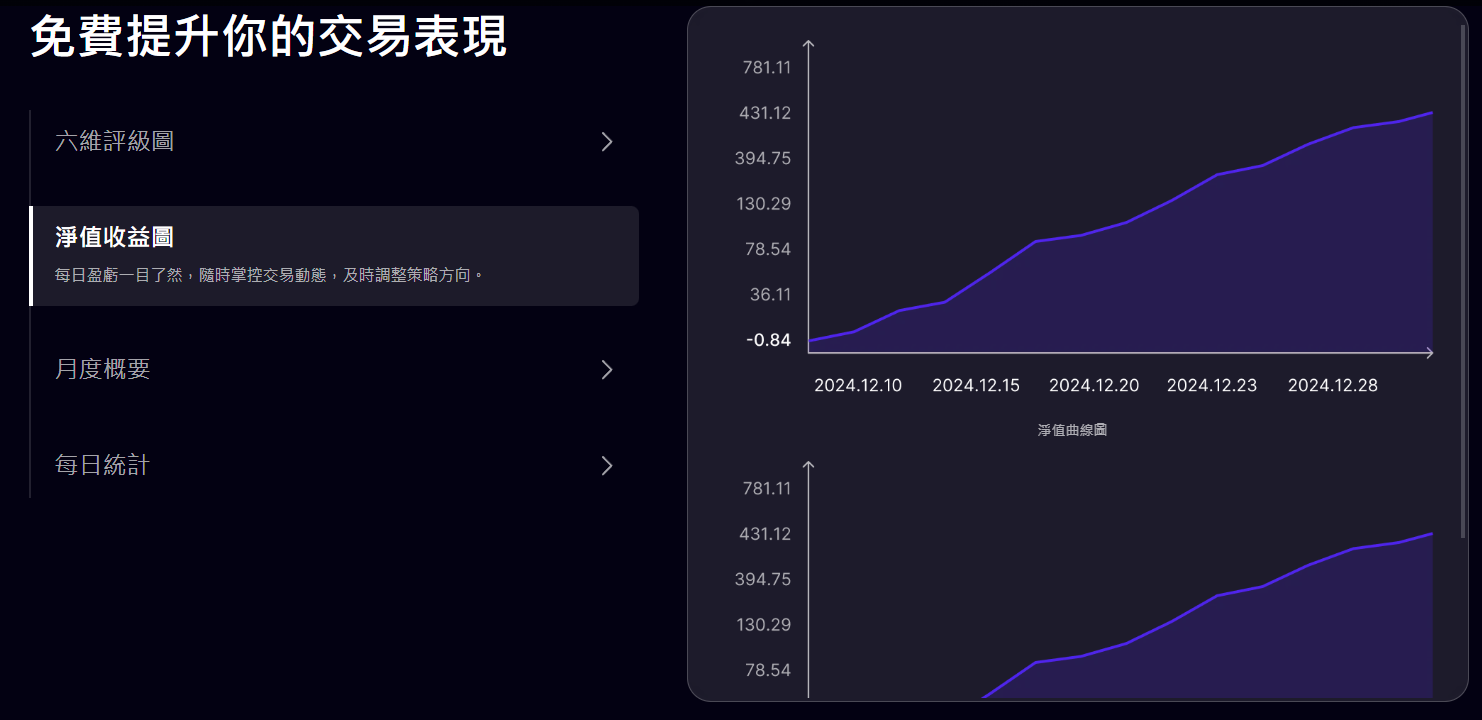Viewport: 1482px width, 720px height.
Task: Click the 781.11 label in the lower chart
Action: [x=767, y=489]
